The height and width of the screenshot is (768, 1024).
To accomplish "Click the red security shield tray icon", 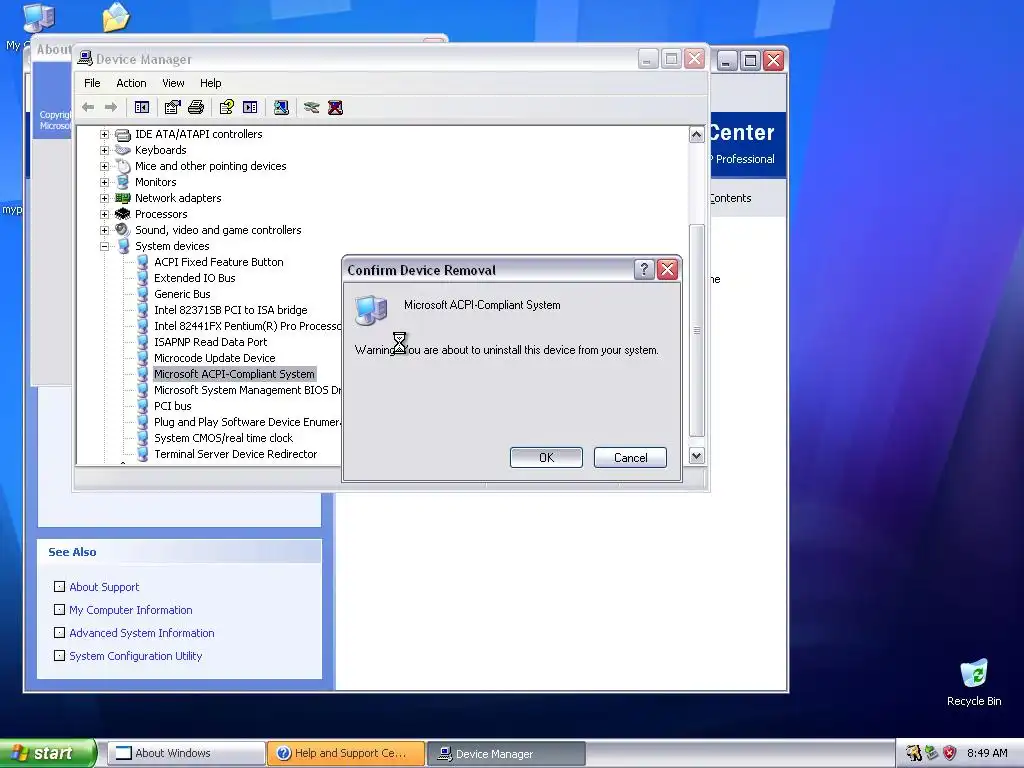I will tap(950, 753).
